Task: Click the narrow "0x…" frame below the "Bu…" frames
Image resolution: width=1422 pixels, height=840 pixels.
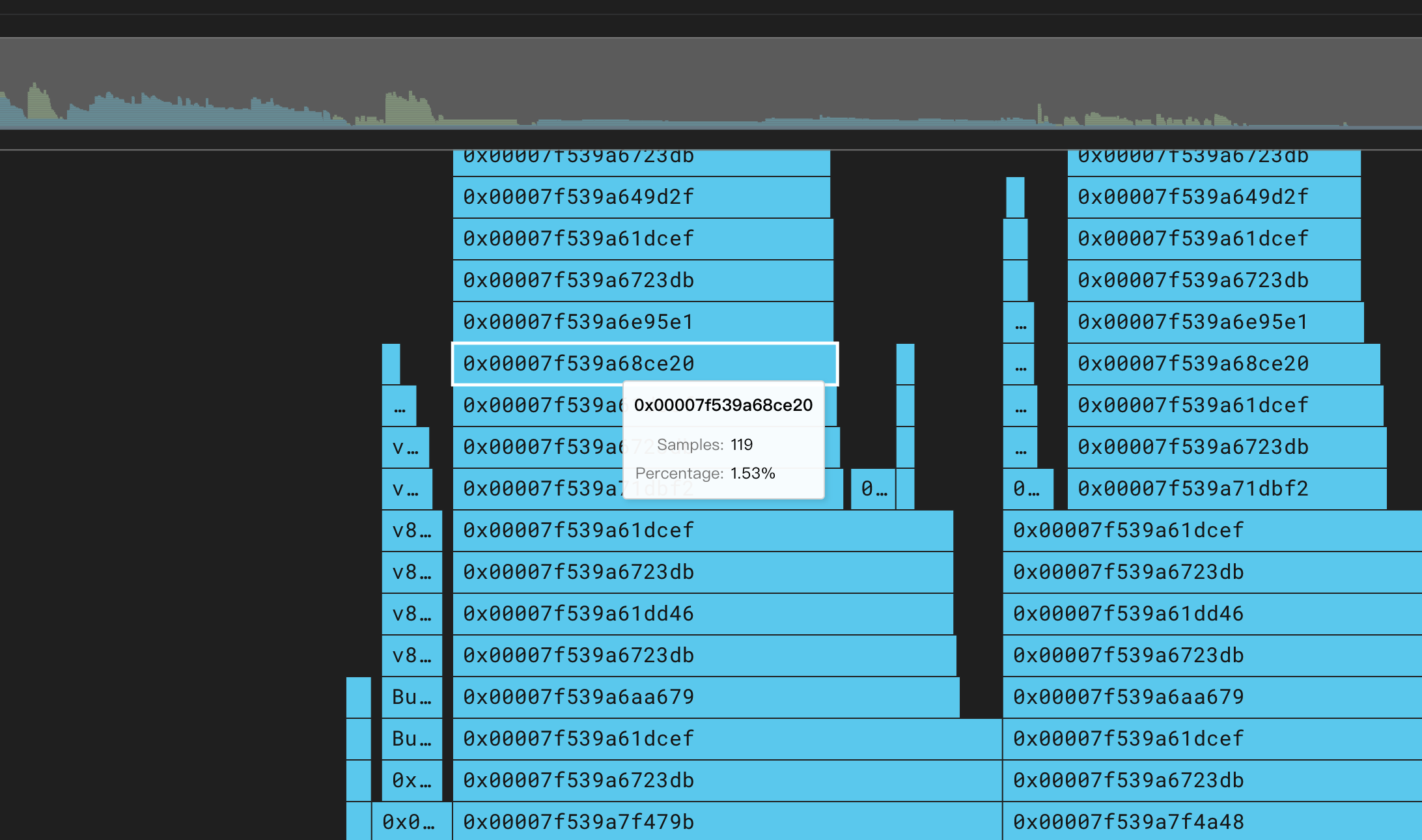Action: point(411,780)
